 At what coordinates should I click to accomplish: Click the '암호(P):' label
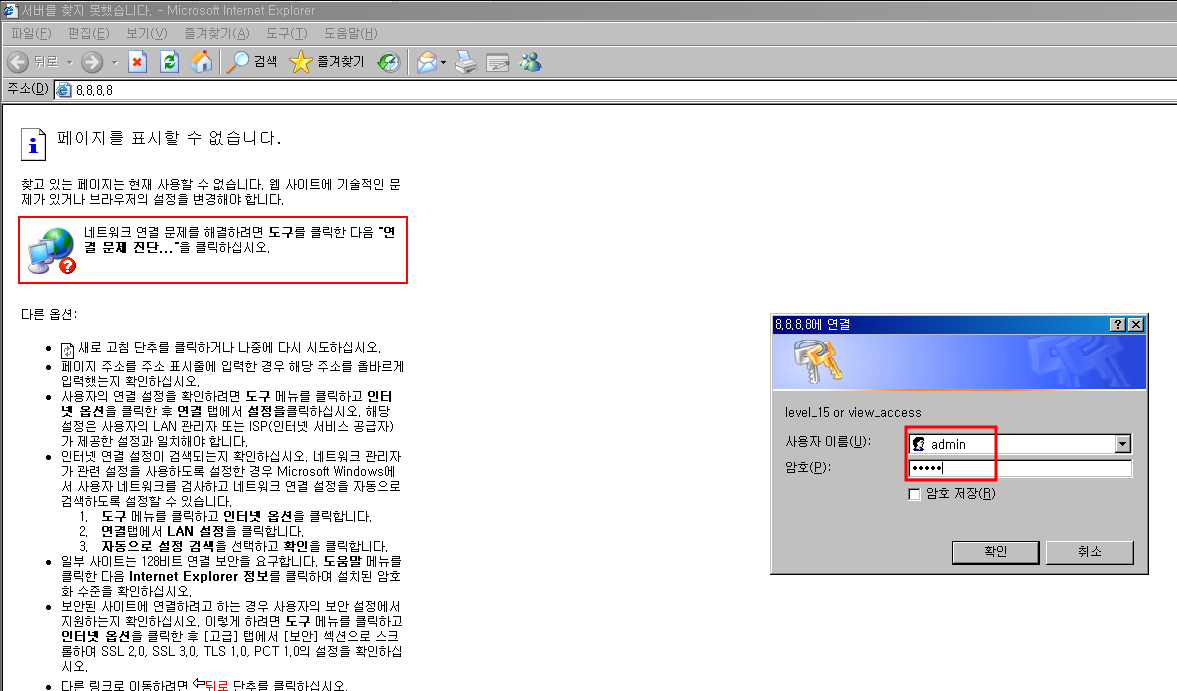(808, 467)
